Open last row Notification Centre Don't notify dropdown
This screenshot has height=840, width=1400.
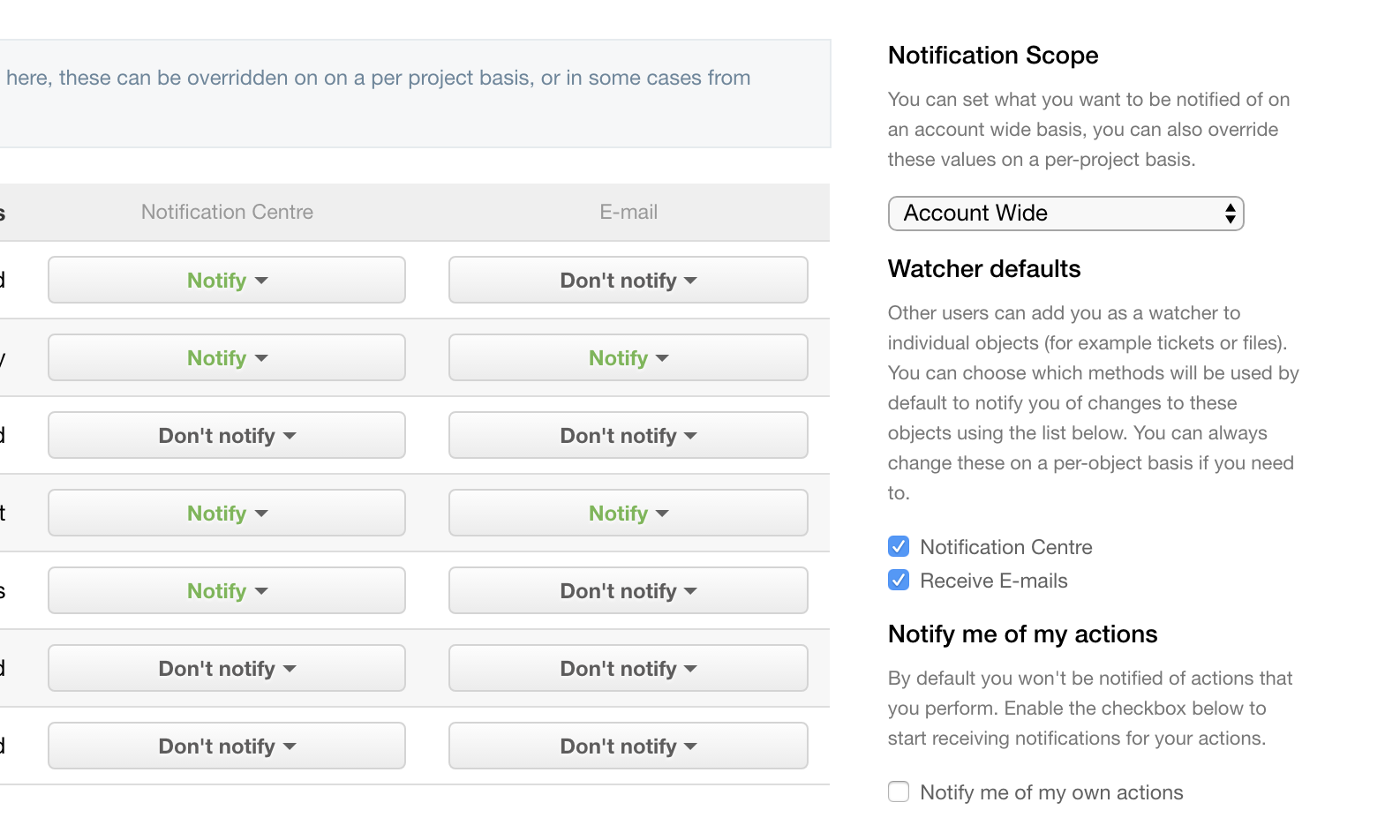click(x=227, y=746)
